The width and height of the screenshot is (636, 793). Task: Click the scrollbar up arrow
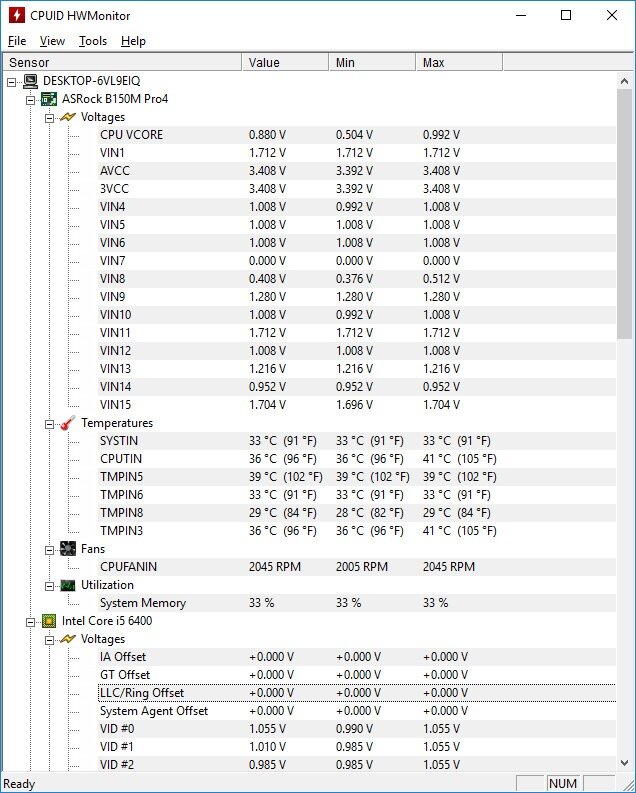pos(624,81)
